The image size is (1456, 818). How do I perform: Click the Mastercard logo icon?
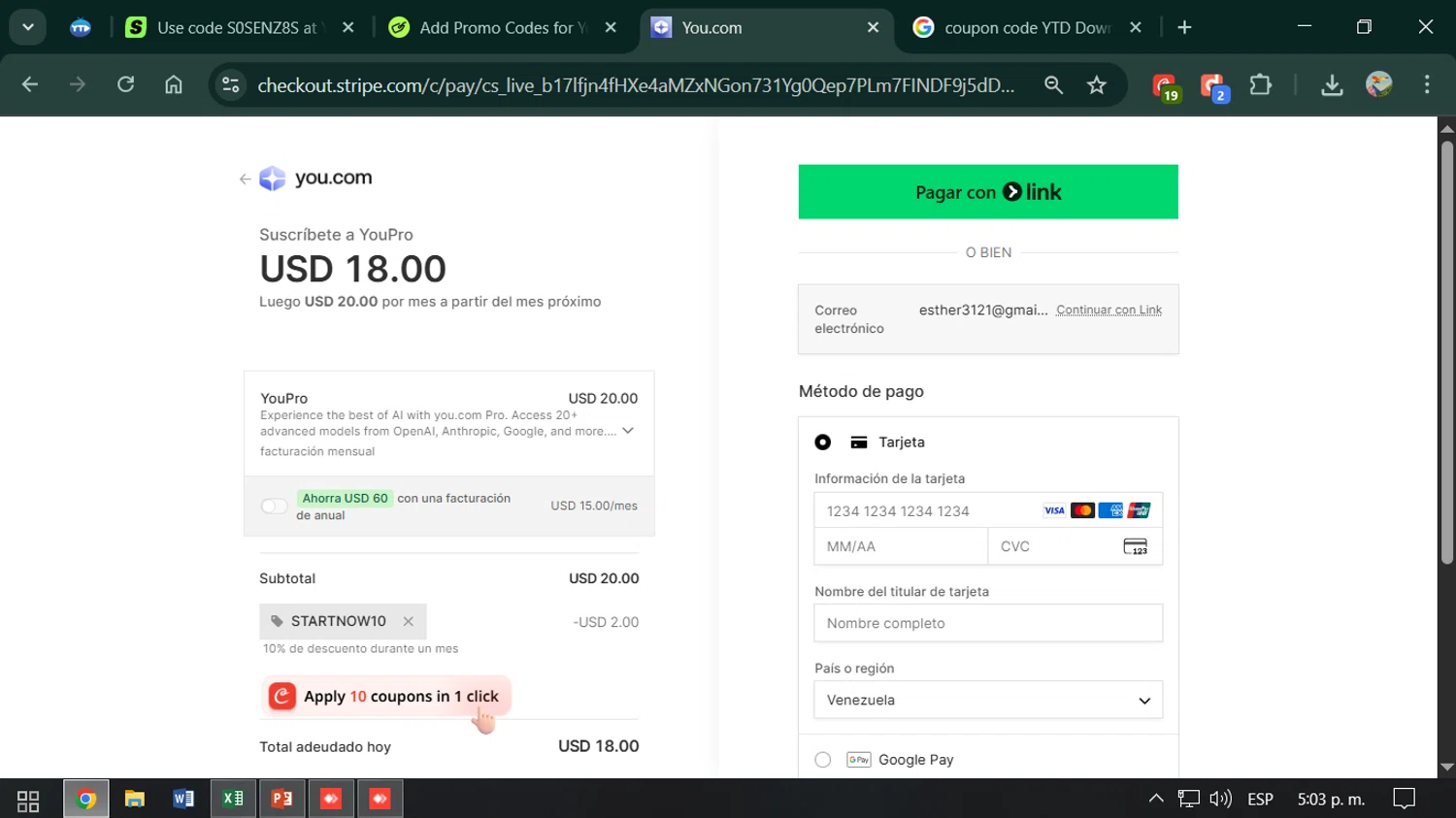click(x=1082, y=510)
